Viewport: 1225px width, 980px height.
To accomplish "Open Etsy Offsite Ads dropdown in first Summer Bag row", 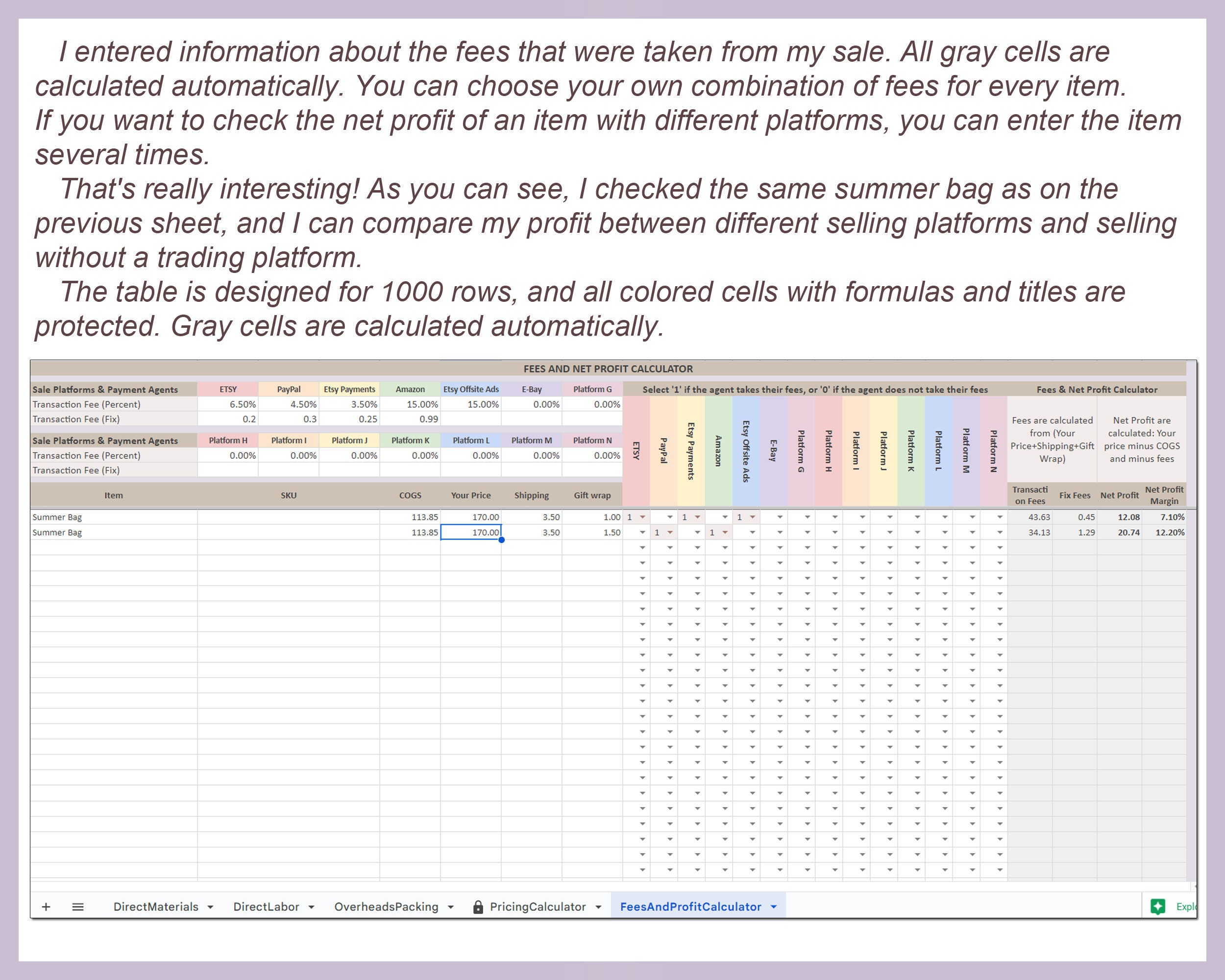I will click(x=752, y=517).
